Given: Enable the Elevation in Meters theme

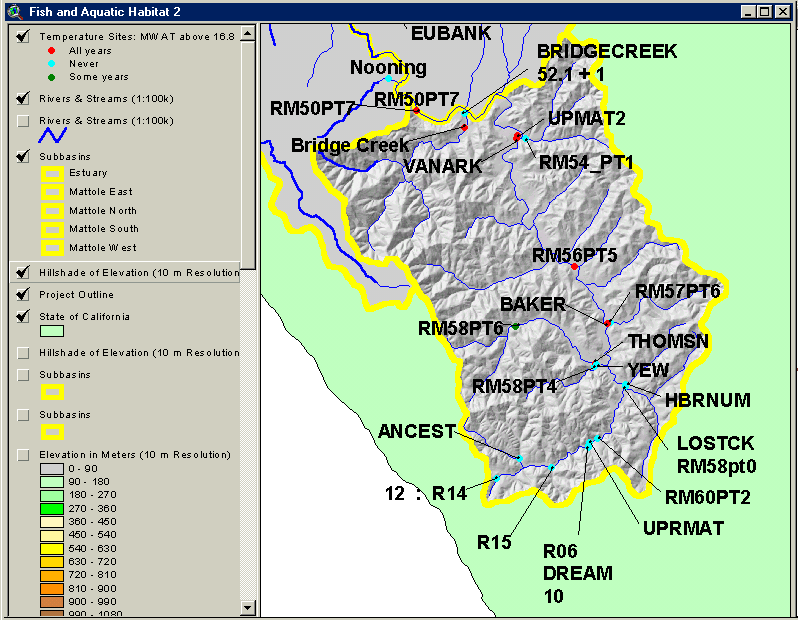Looking at the screenshot, I should pos(23,455).
